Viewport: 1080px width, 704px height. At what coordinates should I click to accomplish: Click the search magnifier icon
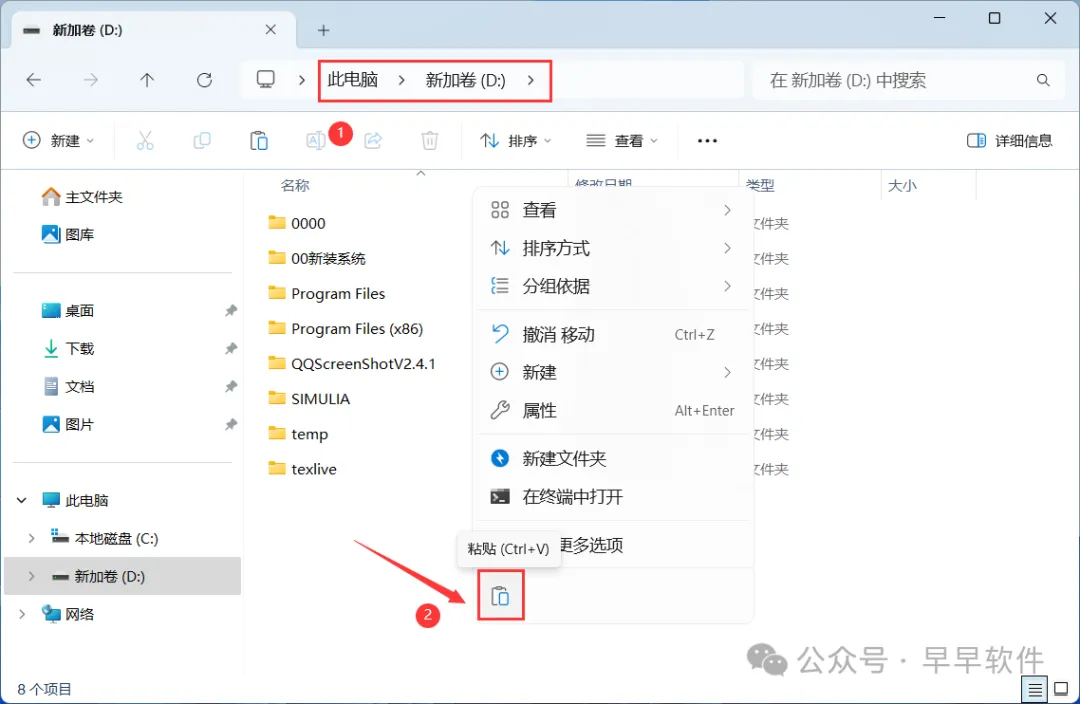[x=1043, y=81]
